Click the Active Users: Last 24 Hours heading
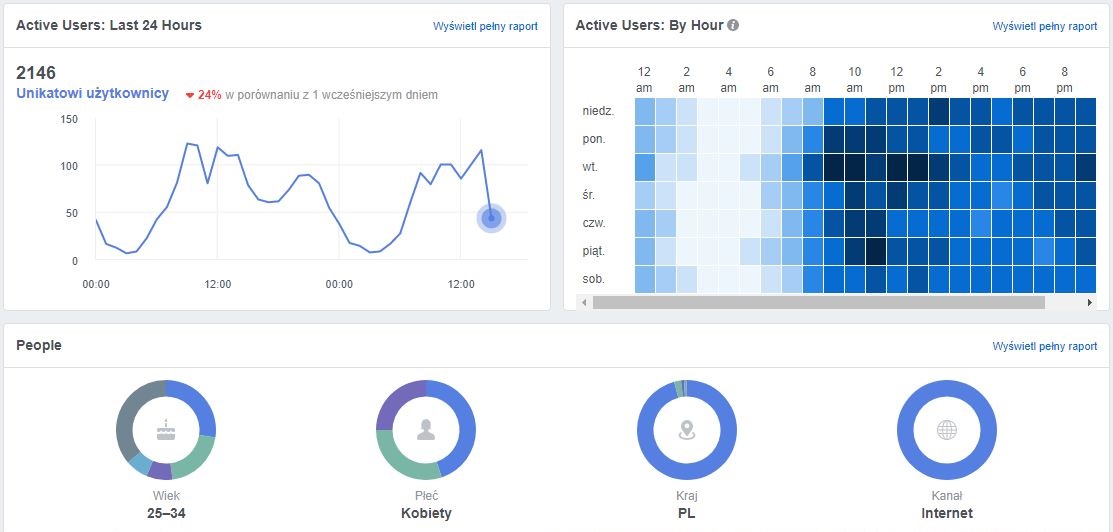The width and height of the screenshot is (1113, 532). [x=109, y=26]
